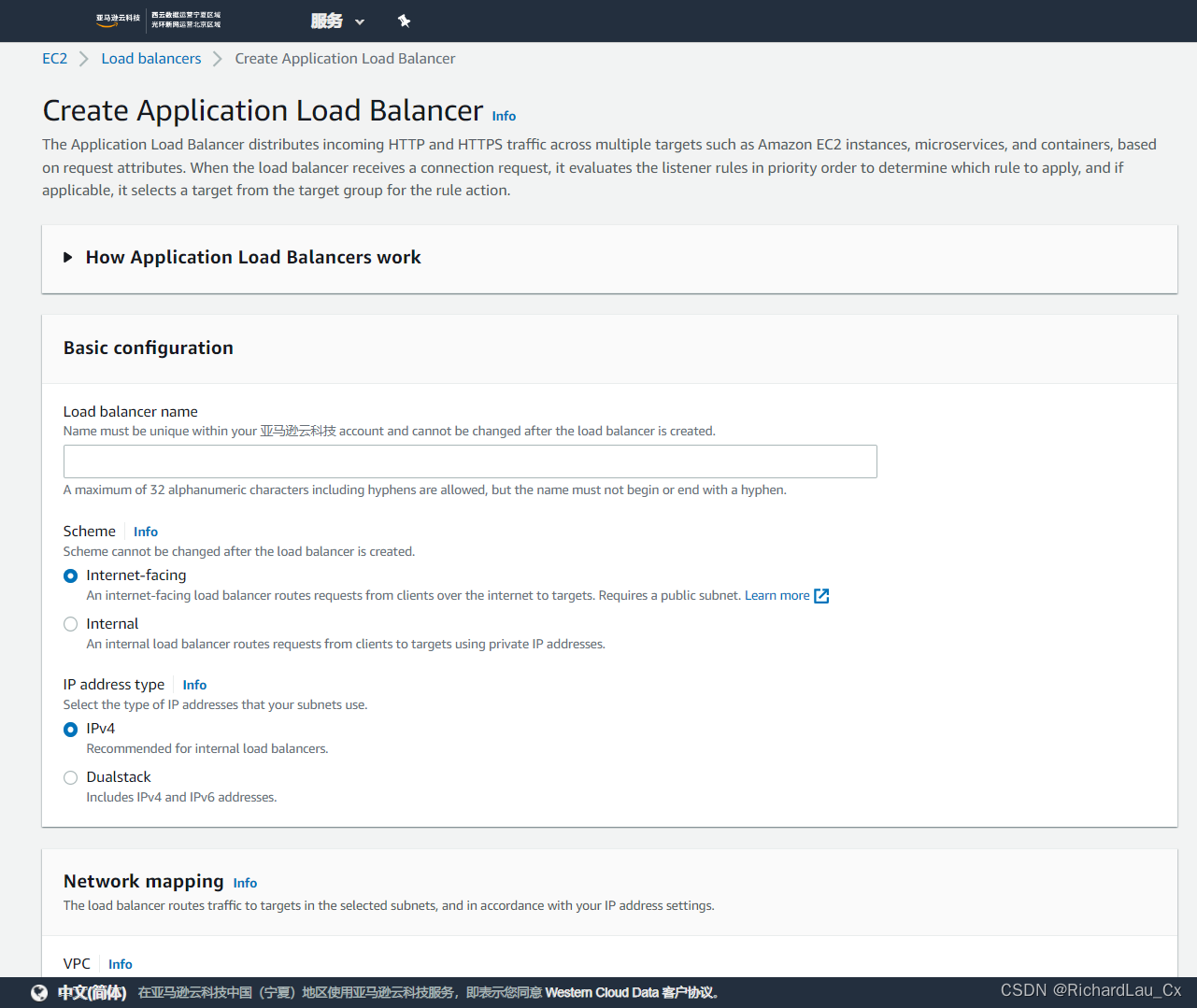This screenshot has height=1008, width=1197.
Task: Open Info link next to Scheme
Action: [x=146, y=532]
